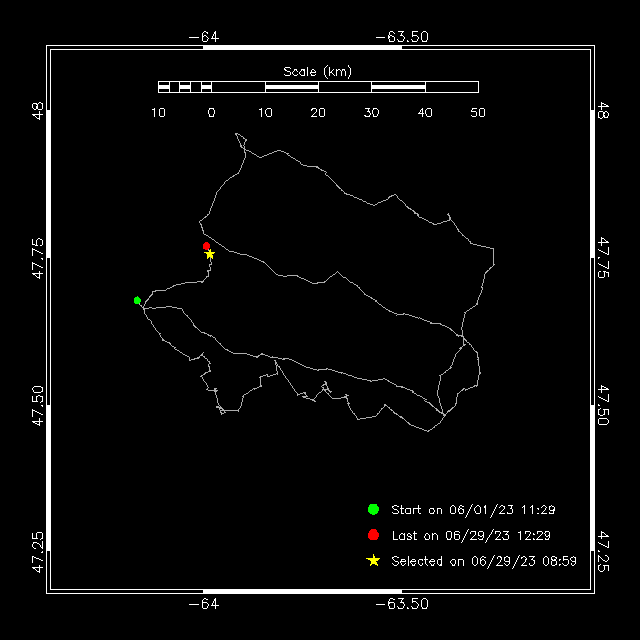Click the green start point marker on track
640x640 pixels.
(137, 300)
